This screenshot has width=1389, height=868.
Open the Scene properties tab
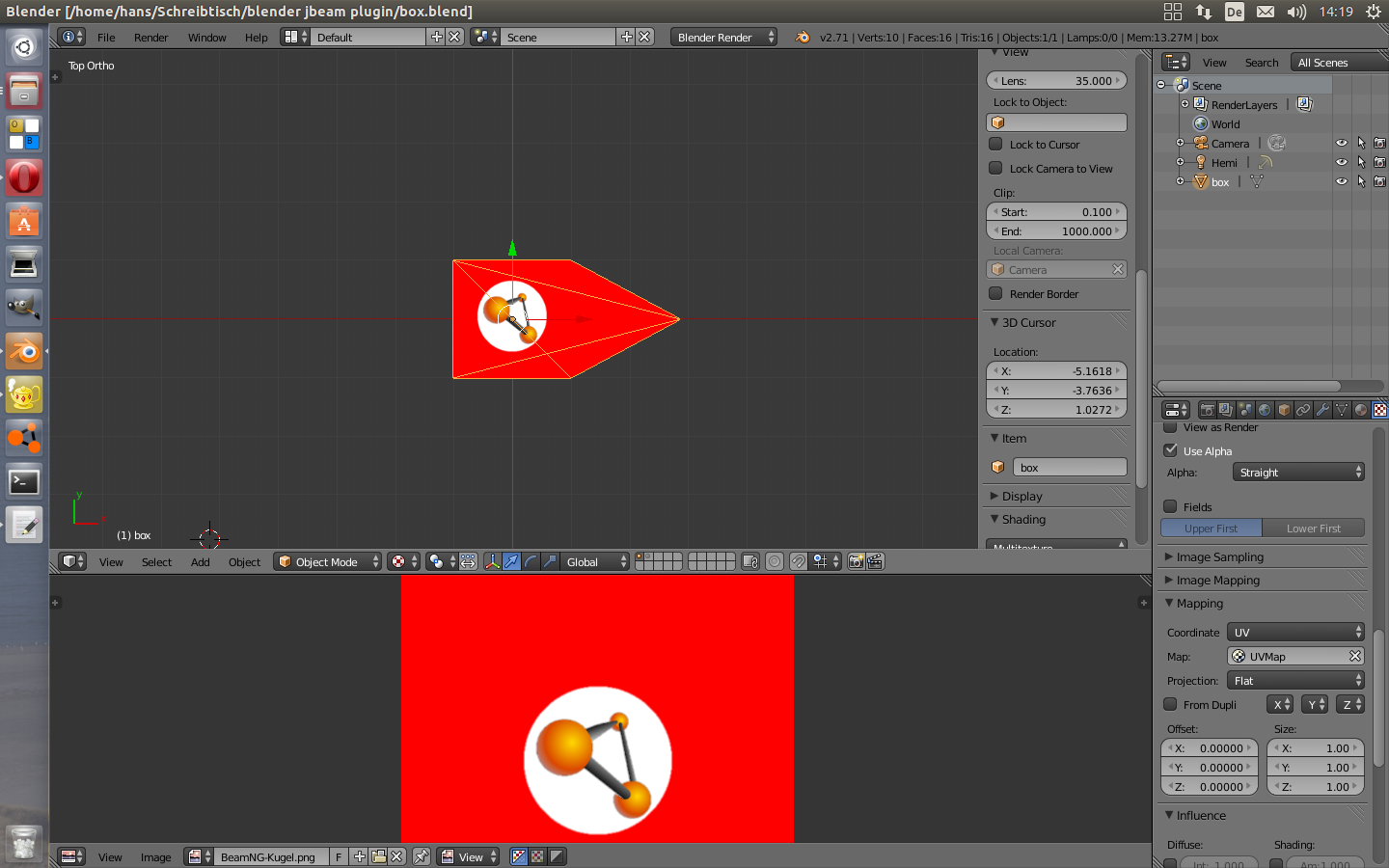click(1245, 410)
